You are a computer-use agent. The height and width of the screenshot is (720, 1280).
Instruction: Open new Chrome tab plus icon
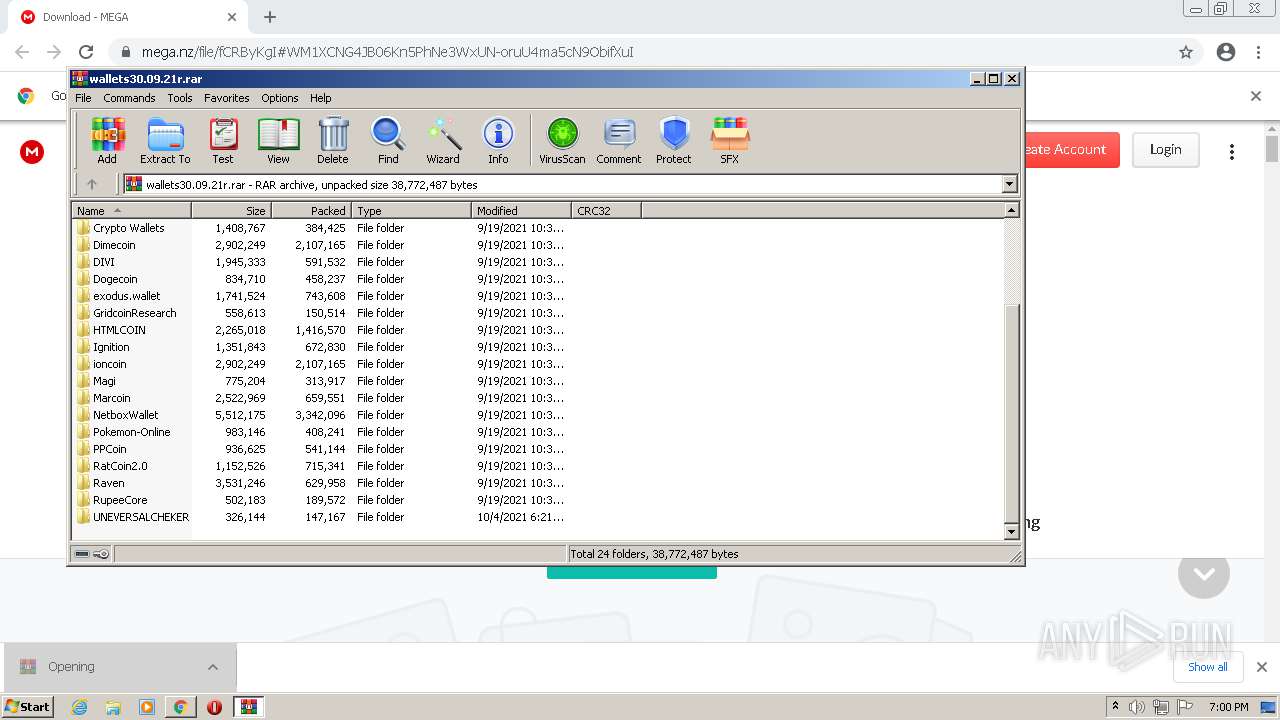(270, 17)
